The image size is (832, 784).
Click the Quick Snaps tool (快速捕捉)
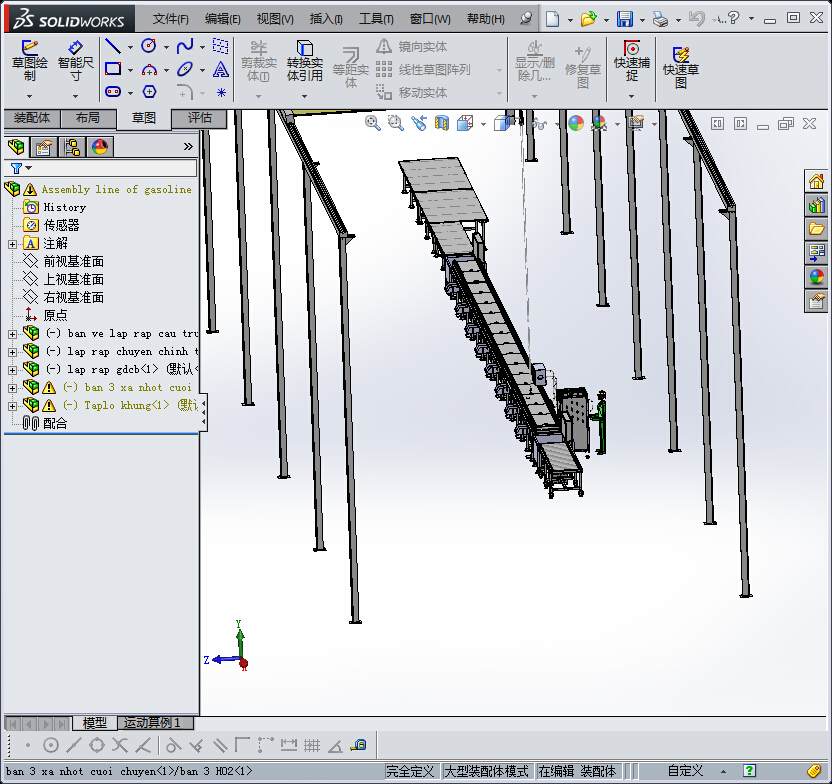click(x=631, y=61)
